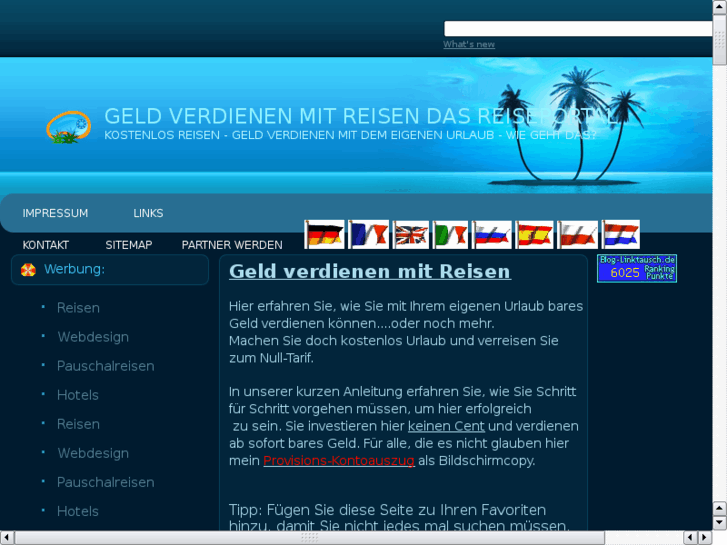Follow the keinen Cent link
The height and width of the screenshot is (545, 727).
(x=446, y=426)
